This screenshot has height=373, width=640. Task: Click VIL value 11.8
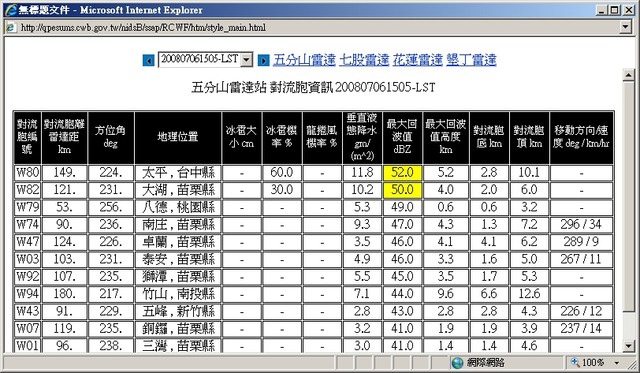pyautogui.click(x=362, y=172)
